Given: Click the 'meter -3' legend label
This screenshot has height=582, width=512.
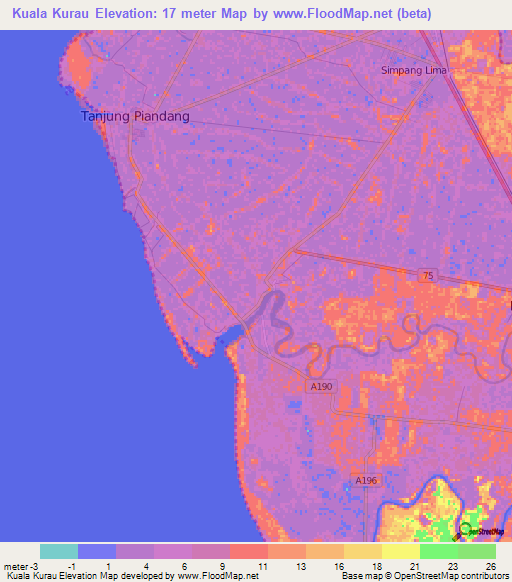Looking at the screenshot, I should [21, 567].
